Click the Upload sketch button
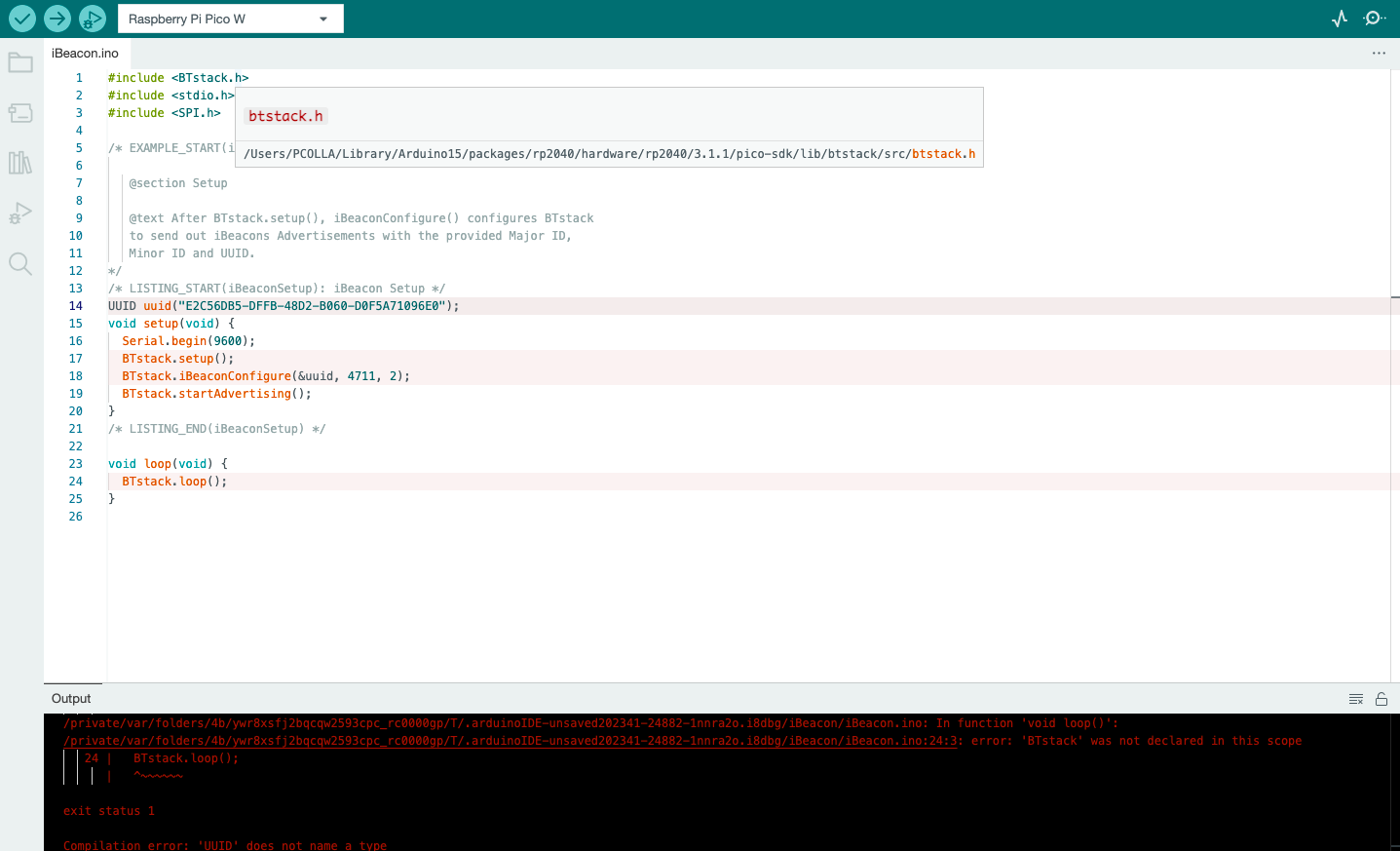 click(58, 18)
